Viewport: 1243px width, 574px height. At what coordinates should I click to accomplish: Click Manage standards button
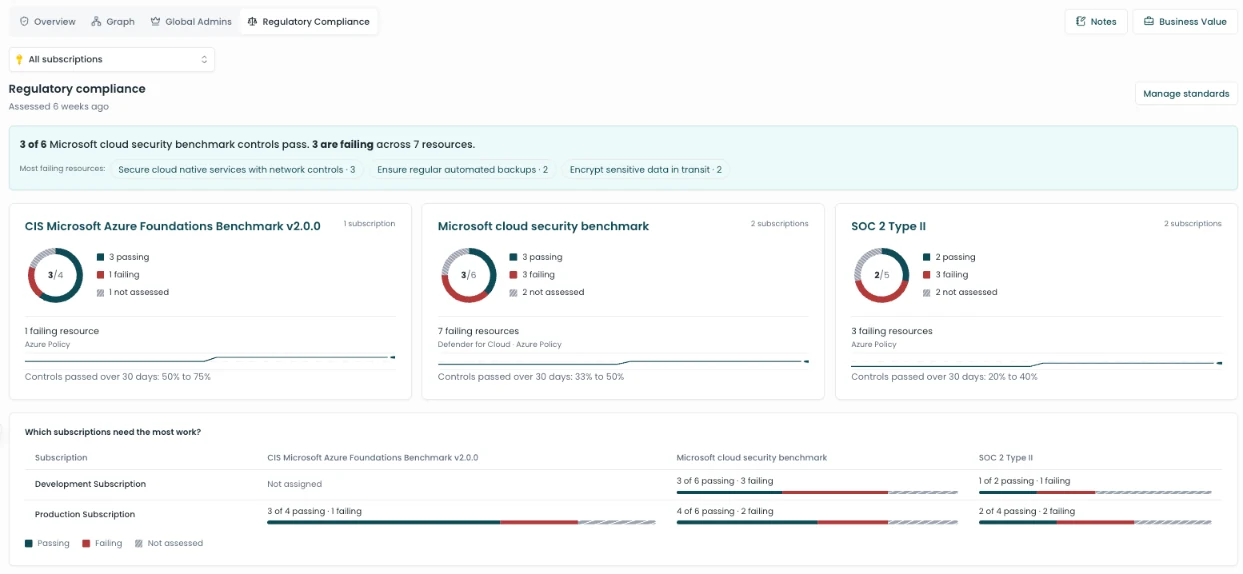point(1186,93)
